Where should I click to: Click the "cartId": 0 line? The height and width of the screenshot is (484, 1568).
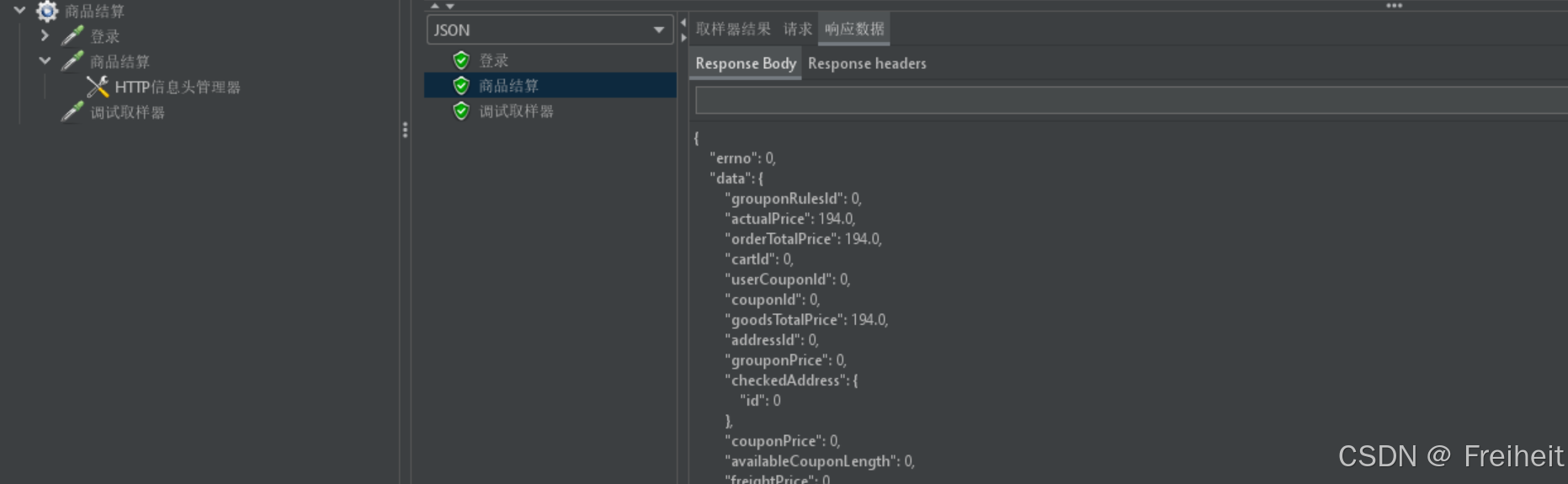758,258
